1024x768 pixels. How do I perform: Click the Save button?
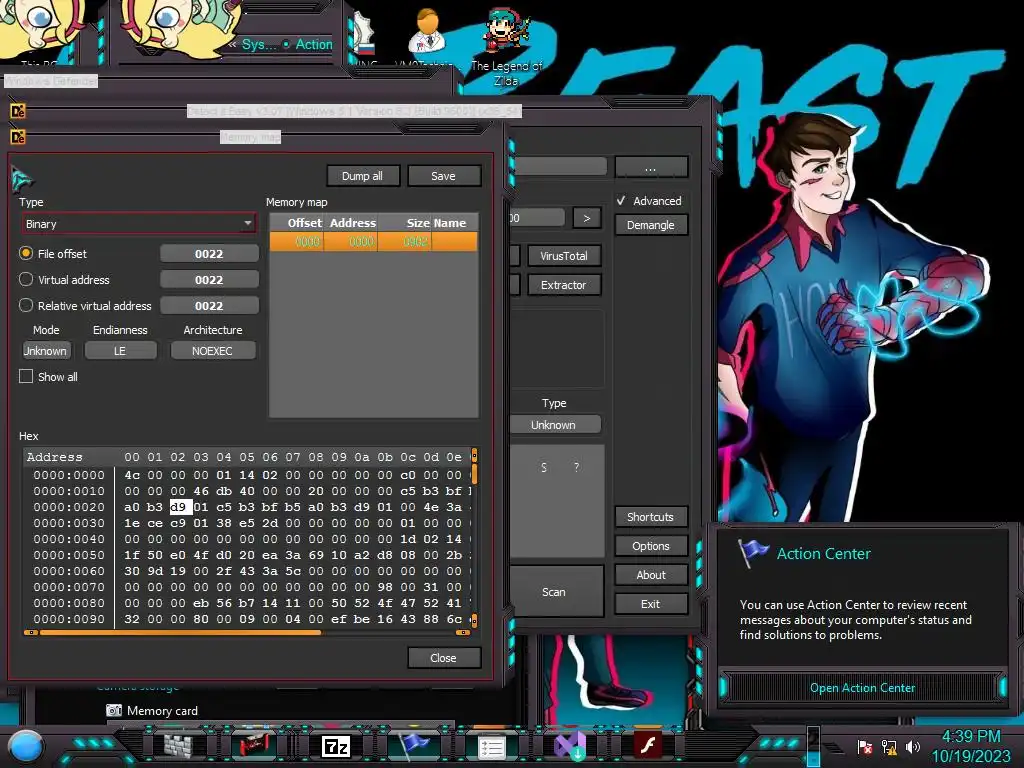(x=443, y=176)
